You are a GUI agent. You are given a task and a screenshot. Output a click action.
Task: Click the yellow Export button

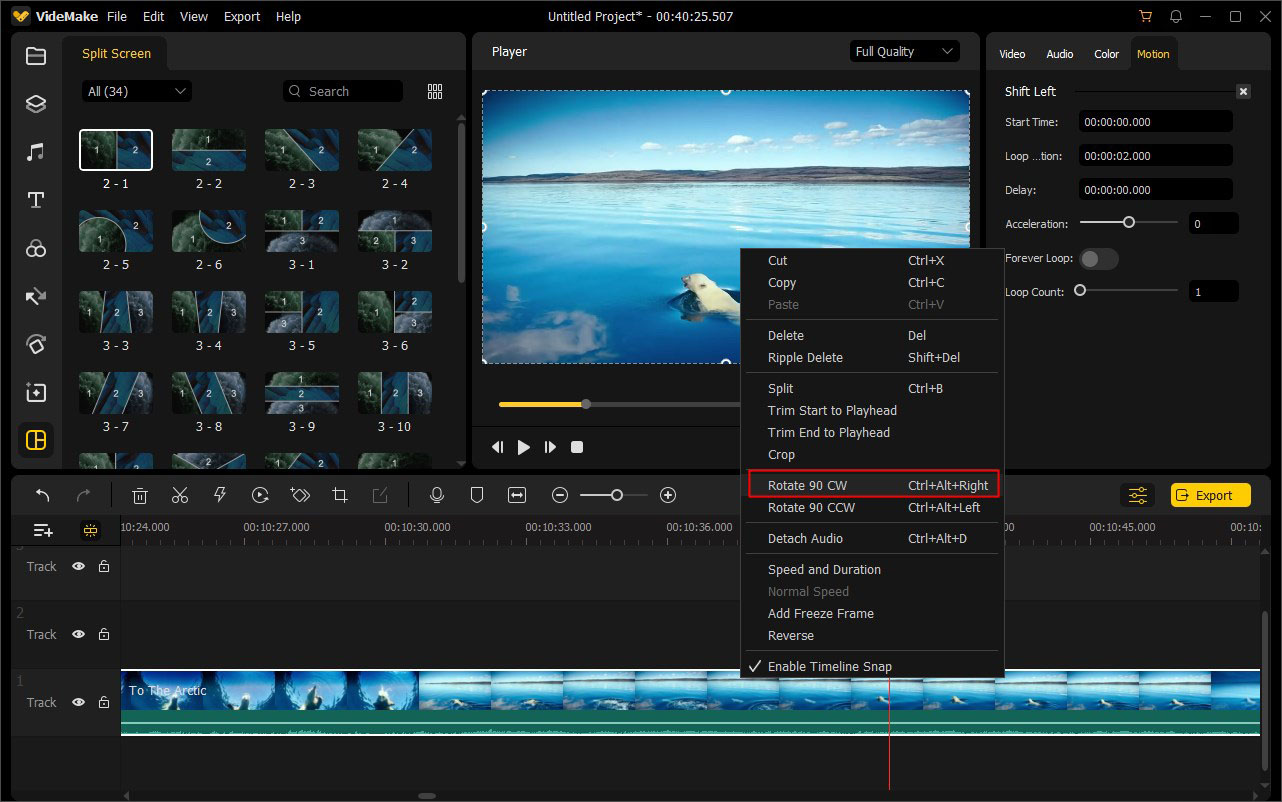pyautogui.click(x=1210, y=495)
